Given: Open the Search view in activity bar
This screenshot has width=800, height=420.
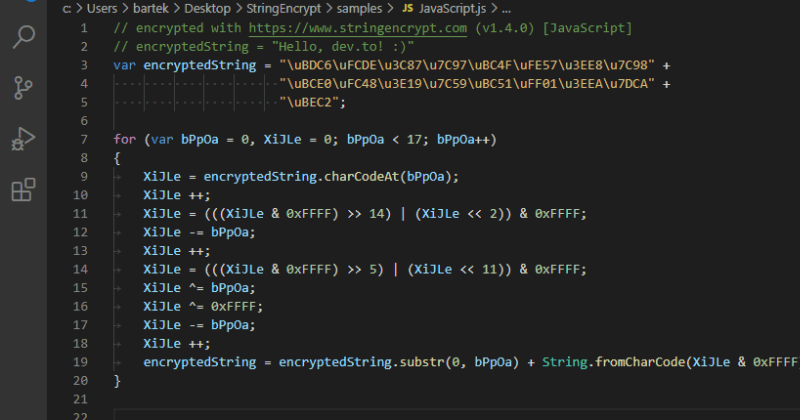Looking at the screenshot, I should click(23, 39).
